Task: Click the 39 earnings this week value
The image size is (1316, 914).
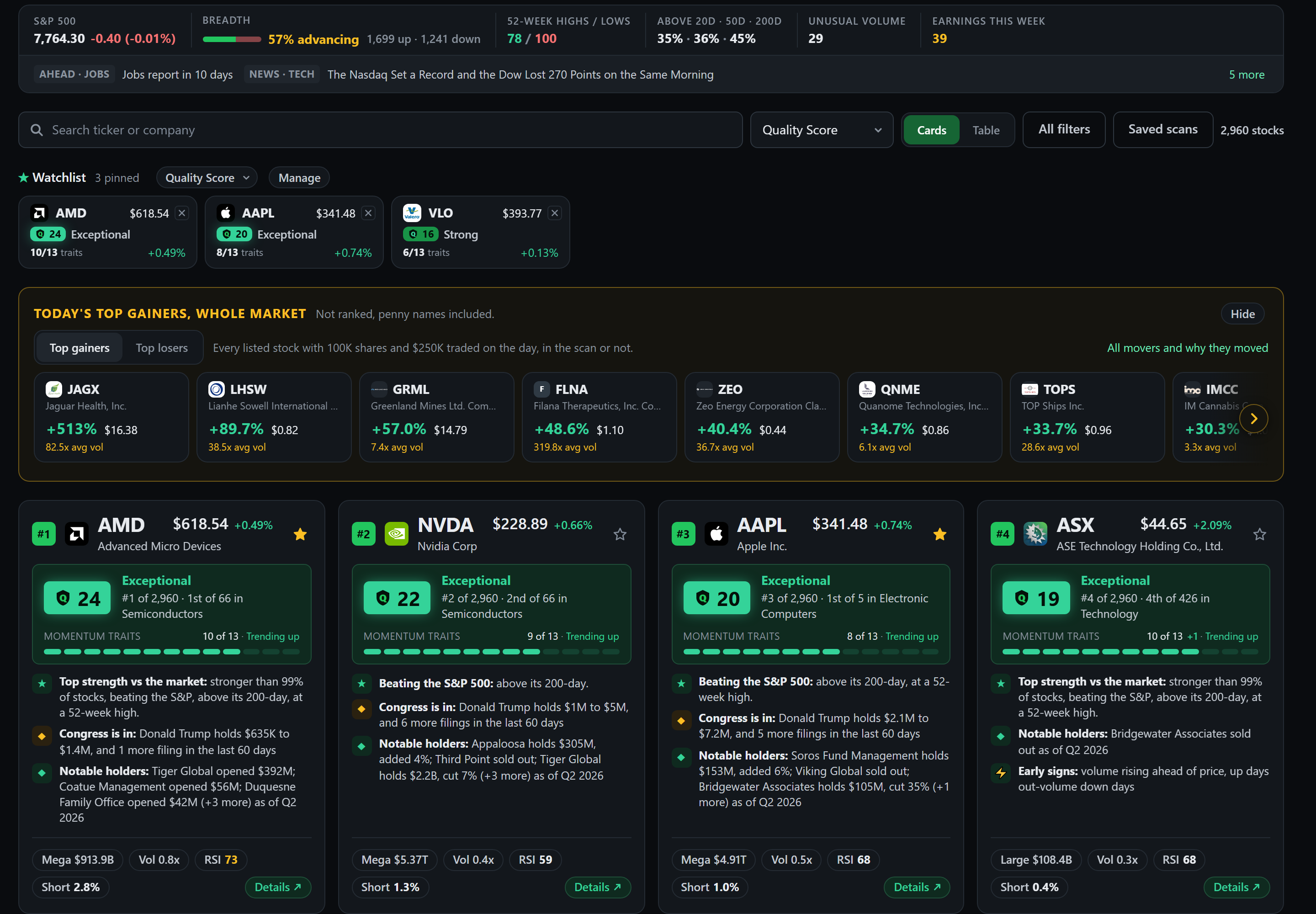Action: tap(939, 38)
